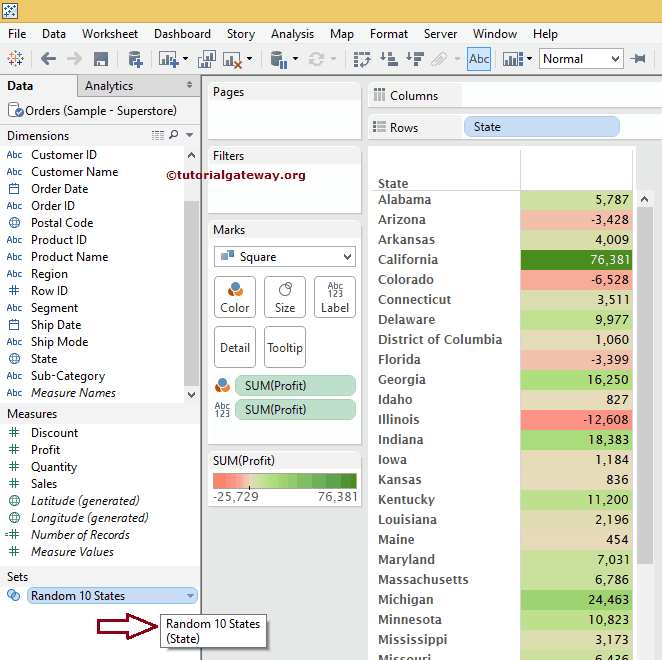Open the Square mark type dropdown
Image resolution: width=662 pixels, height=660 pixels.
click(284, 257)
